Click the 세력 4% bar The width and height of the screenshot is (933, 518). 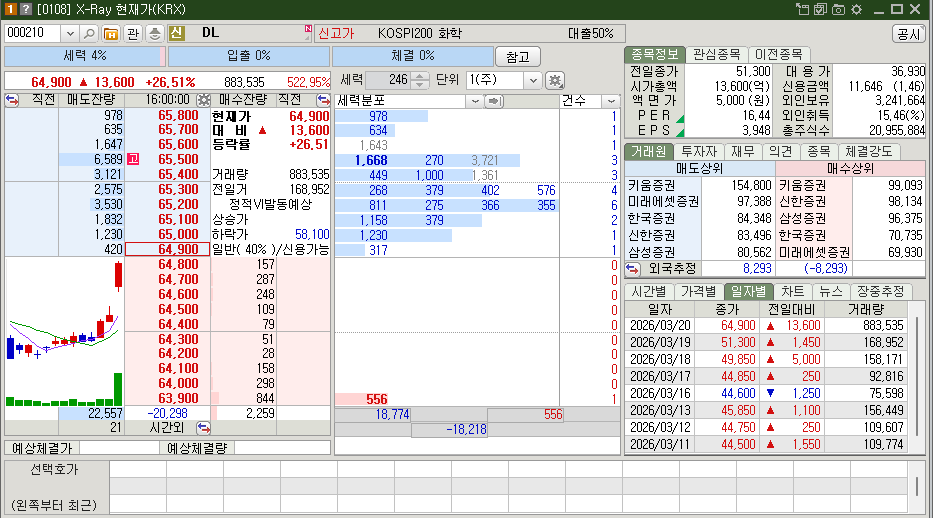point(84,56)
